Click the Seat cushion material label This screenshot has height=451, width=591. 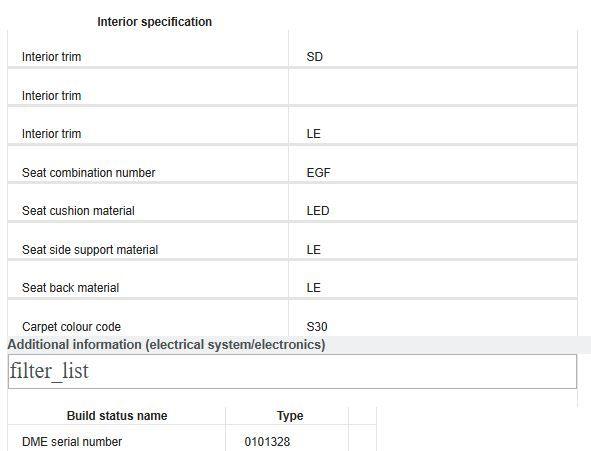click(x=78, y=211)
